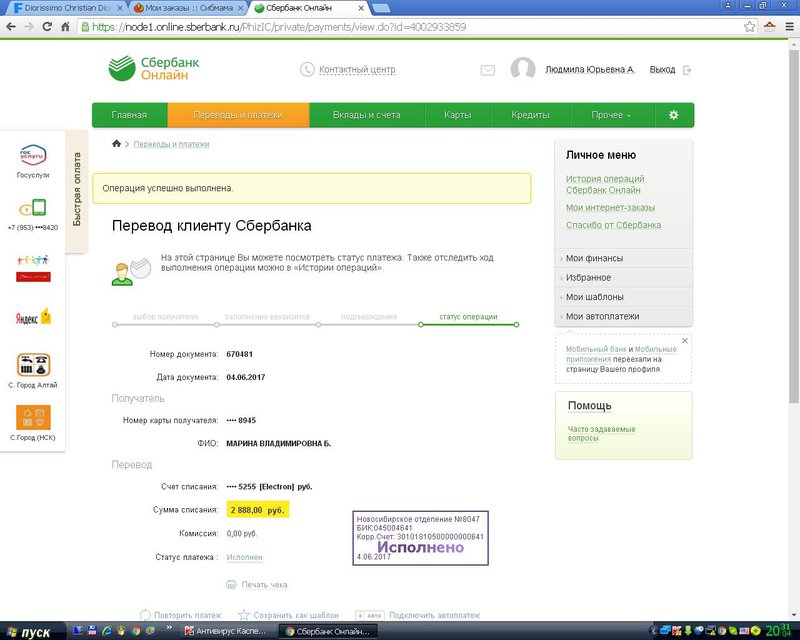Click the logout door icon
800x640 pixels.
(x=687, y=70)
